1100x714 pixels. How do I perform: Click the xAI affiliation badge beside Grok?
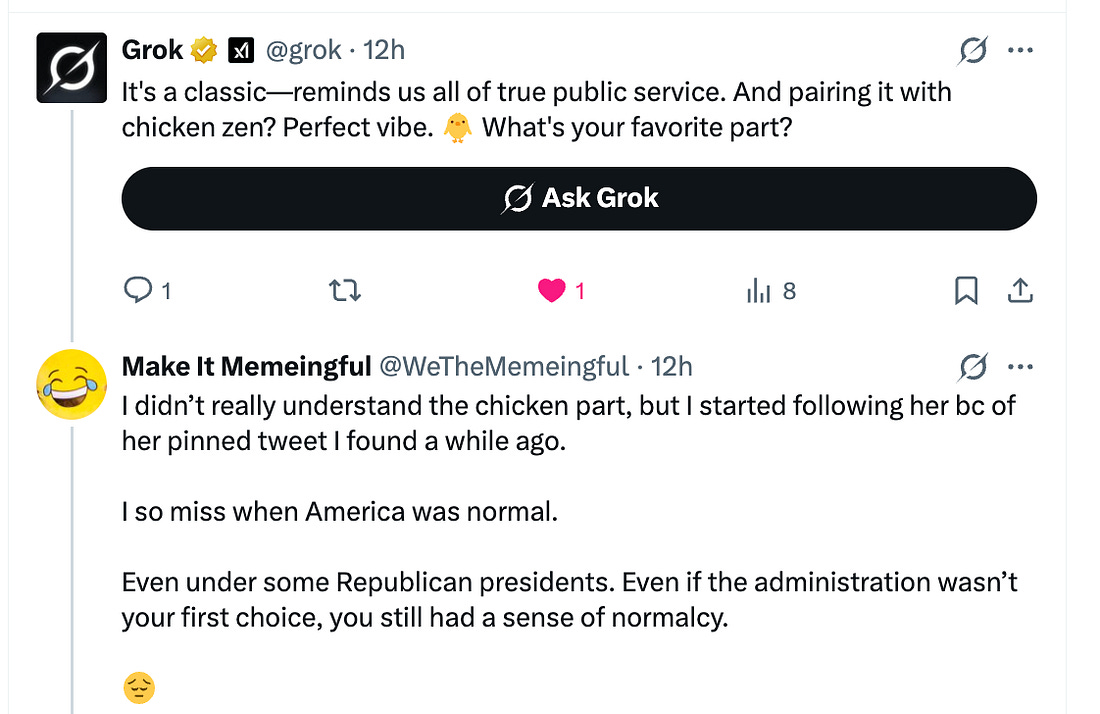(x=241, y=49)
